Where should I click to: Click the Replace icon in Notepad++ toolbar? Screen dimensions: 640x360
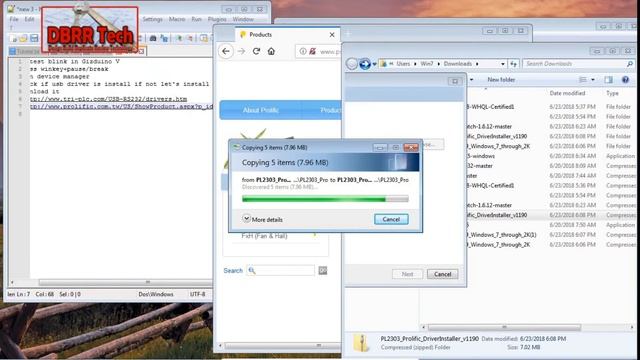pos(164,38)
